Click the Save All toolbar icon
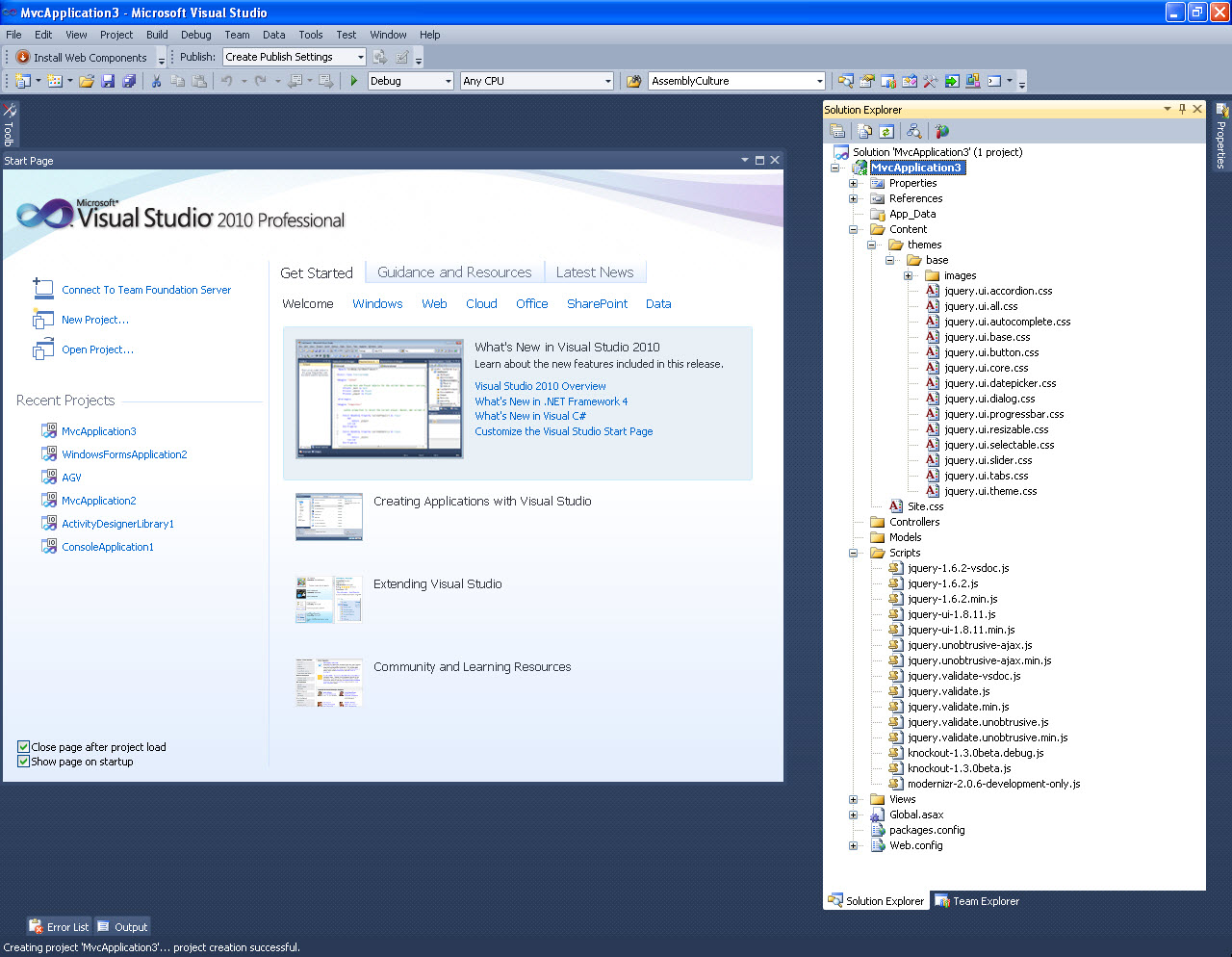 click(x=127, y=81)
